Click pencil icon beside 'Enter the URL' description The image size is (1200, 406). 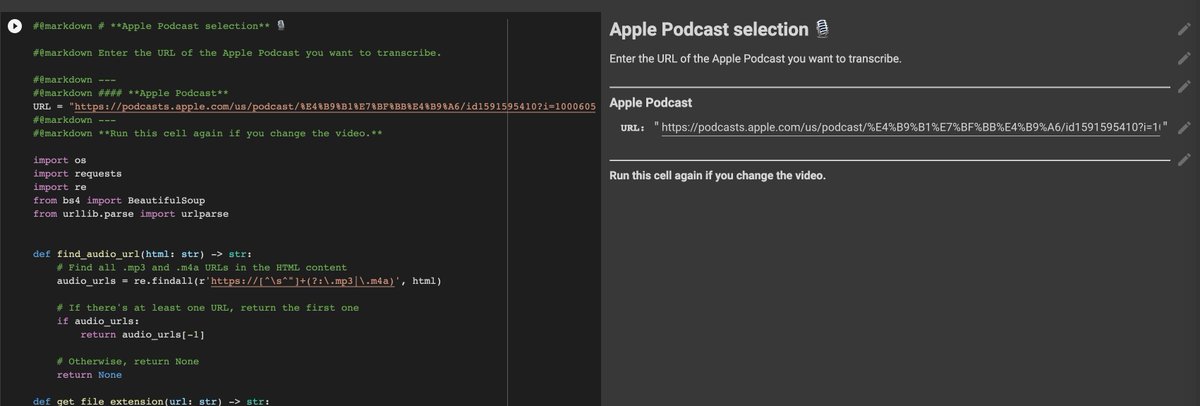pyautogui.click(x=1184, y=59)
